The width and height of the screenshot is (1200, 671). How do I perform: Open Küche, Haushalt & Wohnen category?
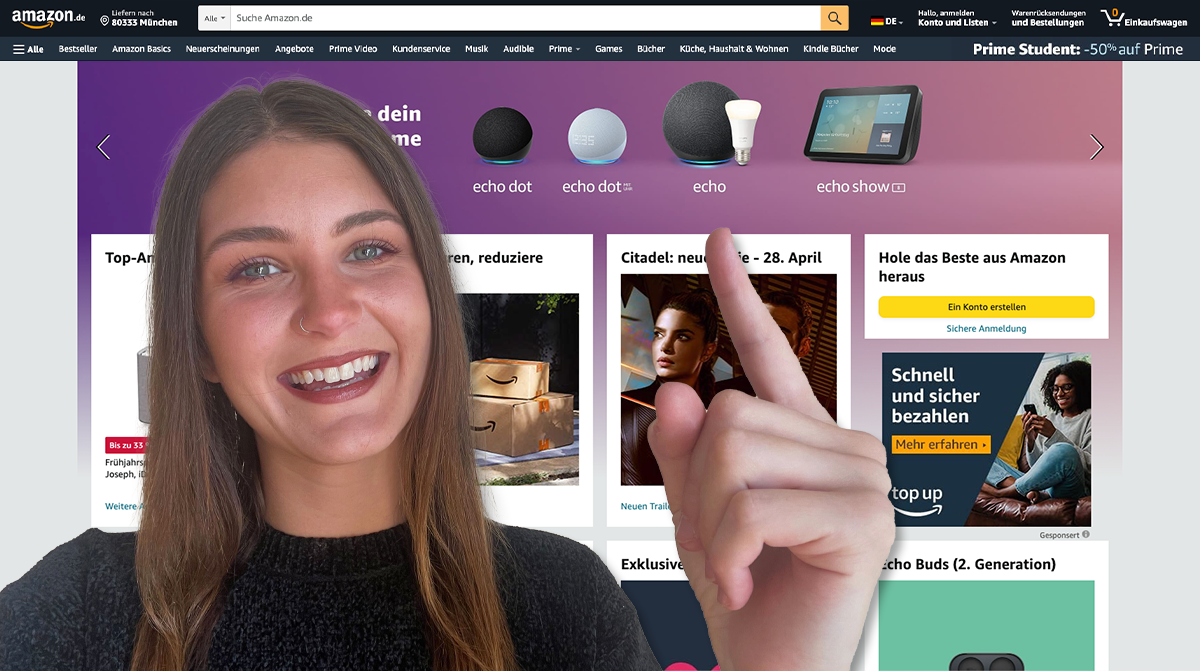pyautogui.click(x=733, y=49)
